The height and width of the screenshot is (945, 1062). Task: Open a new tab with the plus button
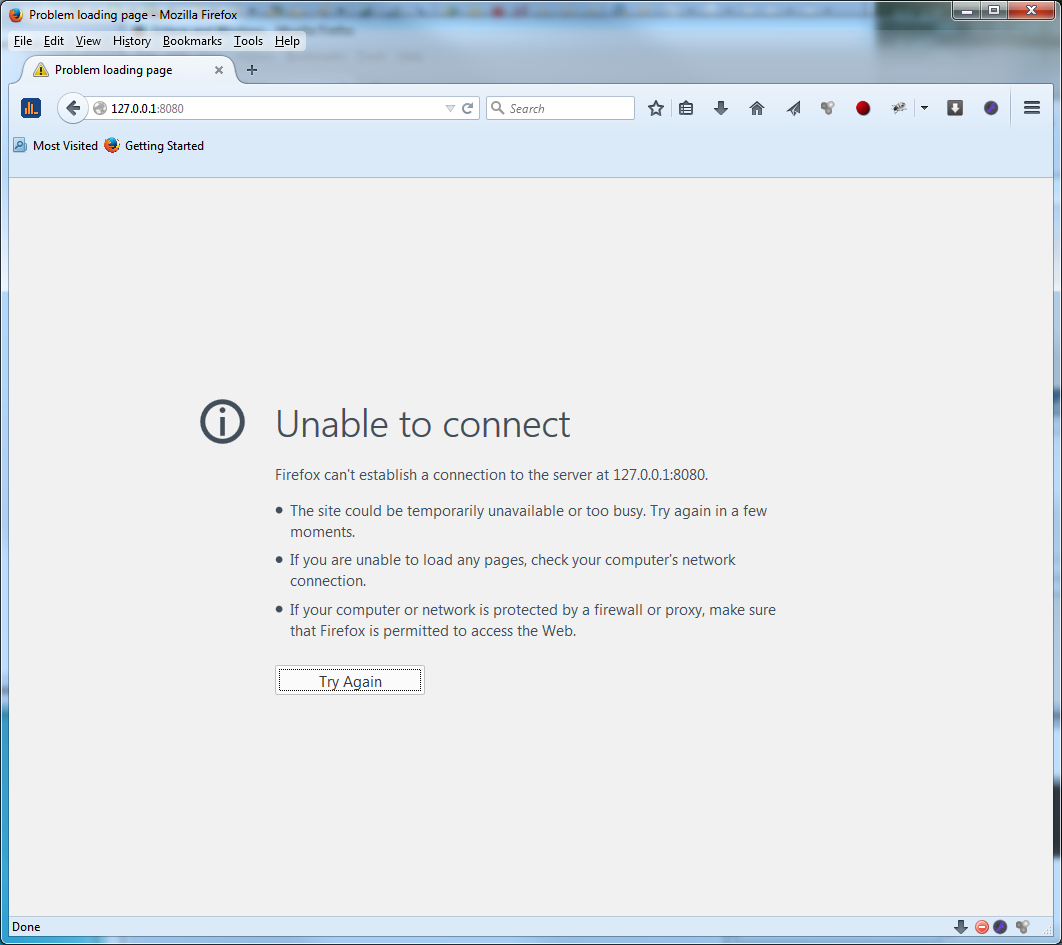(x=252, y=70)
